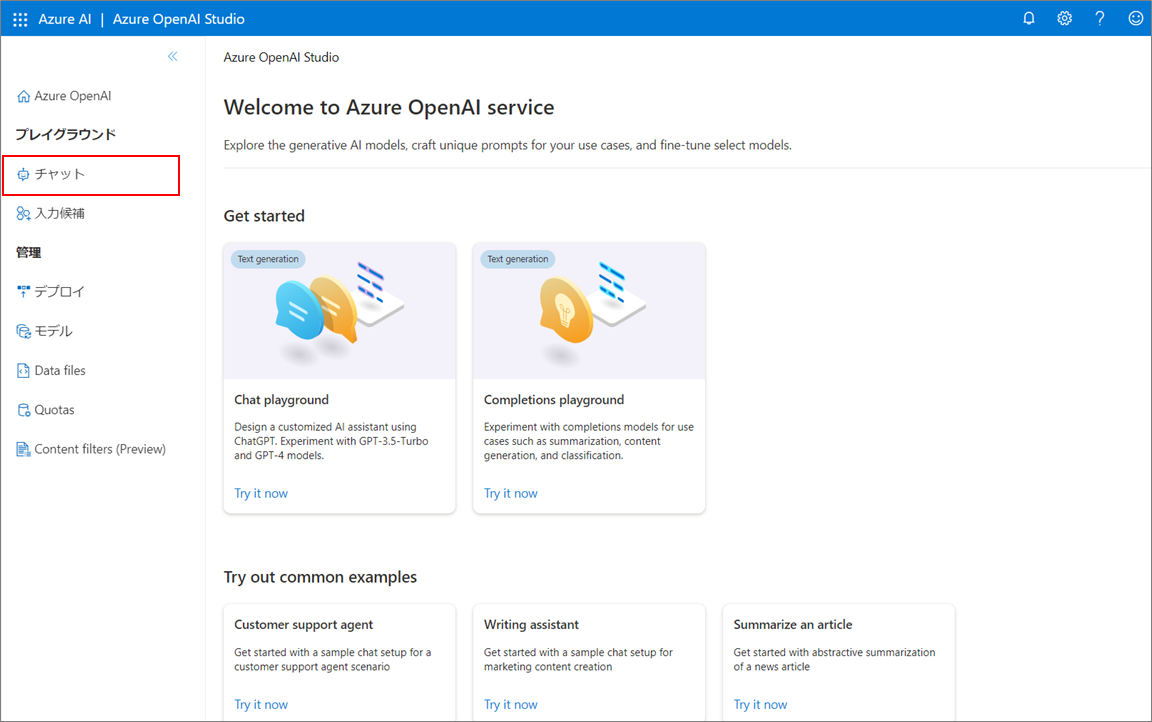Click the Get started heading
This screenshot has width=1152, height=722.
click(x=264, y=216)
